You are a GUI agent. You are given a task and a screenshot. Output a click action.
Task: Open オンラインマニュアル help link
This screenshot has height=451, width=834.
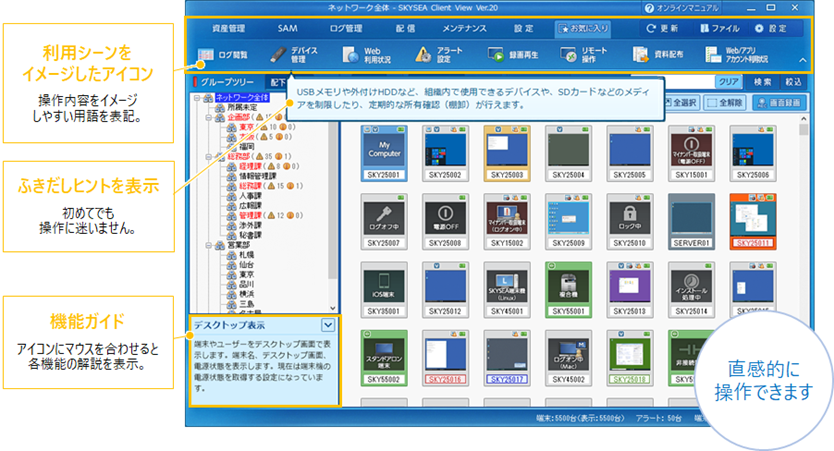click(x=681, y=8)
